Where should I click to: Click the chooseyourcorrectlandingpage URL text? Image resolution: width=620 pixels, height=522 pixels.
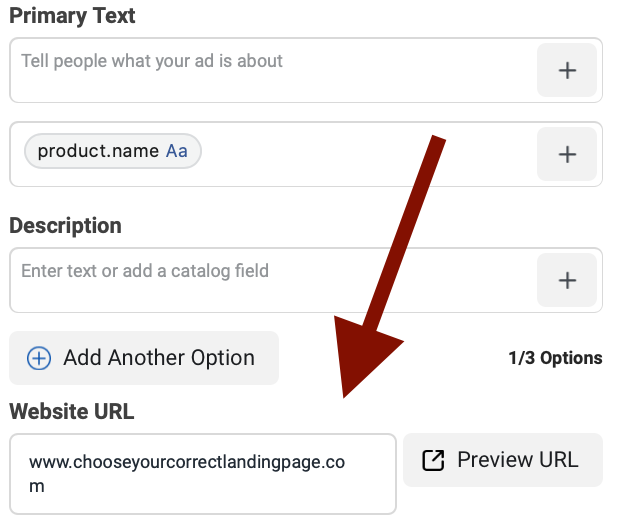[186, 462]
